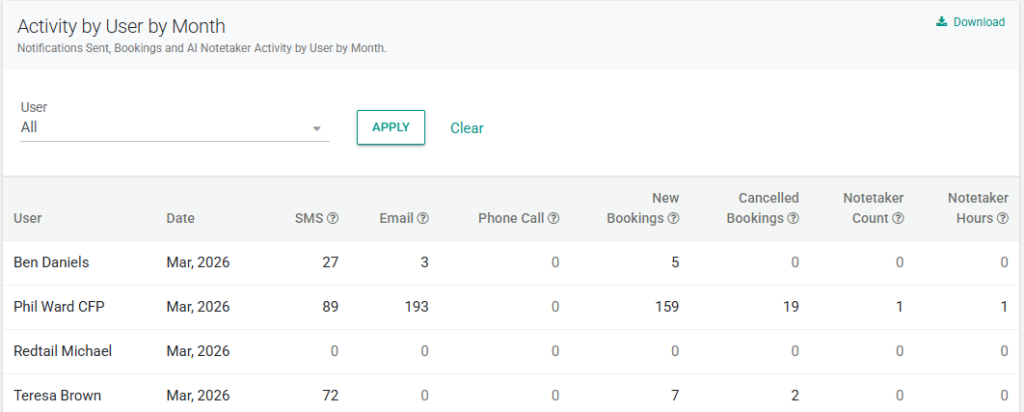Click the Clear link

pyautogui.click(x=467, y=128)
